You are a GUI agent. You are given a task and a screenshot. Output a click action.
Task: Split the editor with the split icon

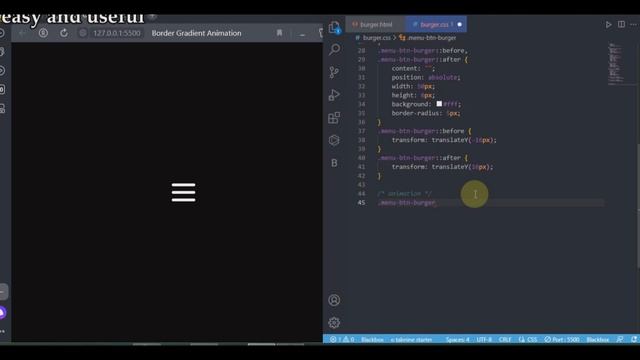coord(621,24)
